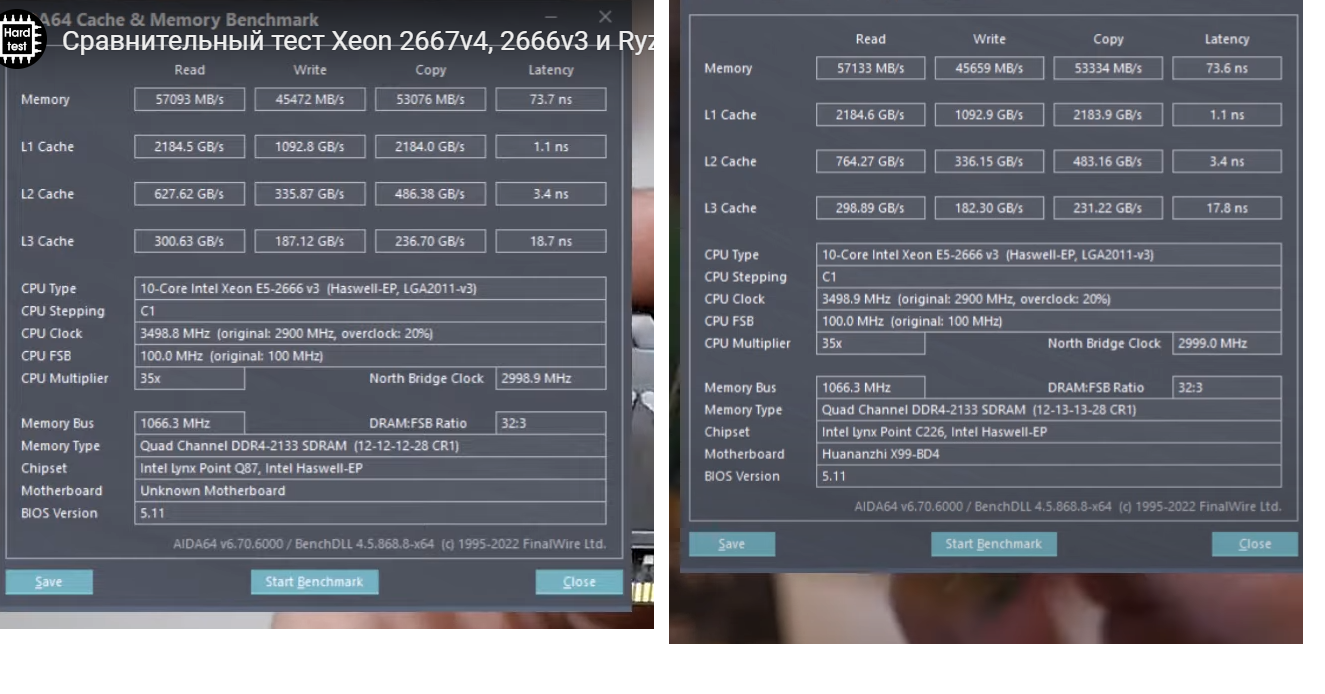Viewport: 1325px width, 694px height.
Task: Click DRAM:FSB ratio 32:3 in left window
Action: click(551, 423)
